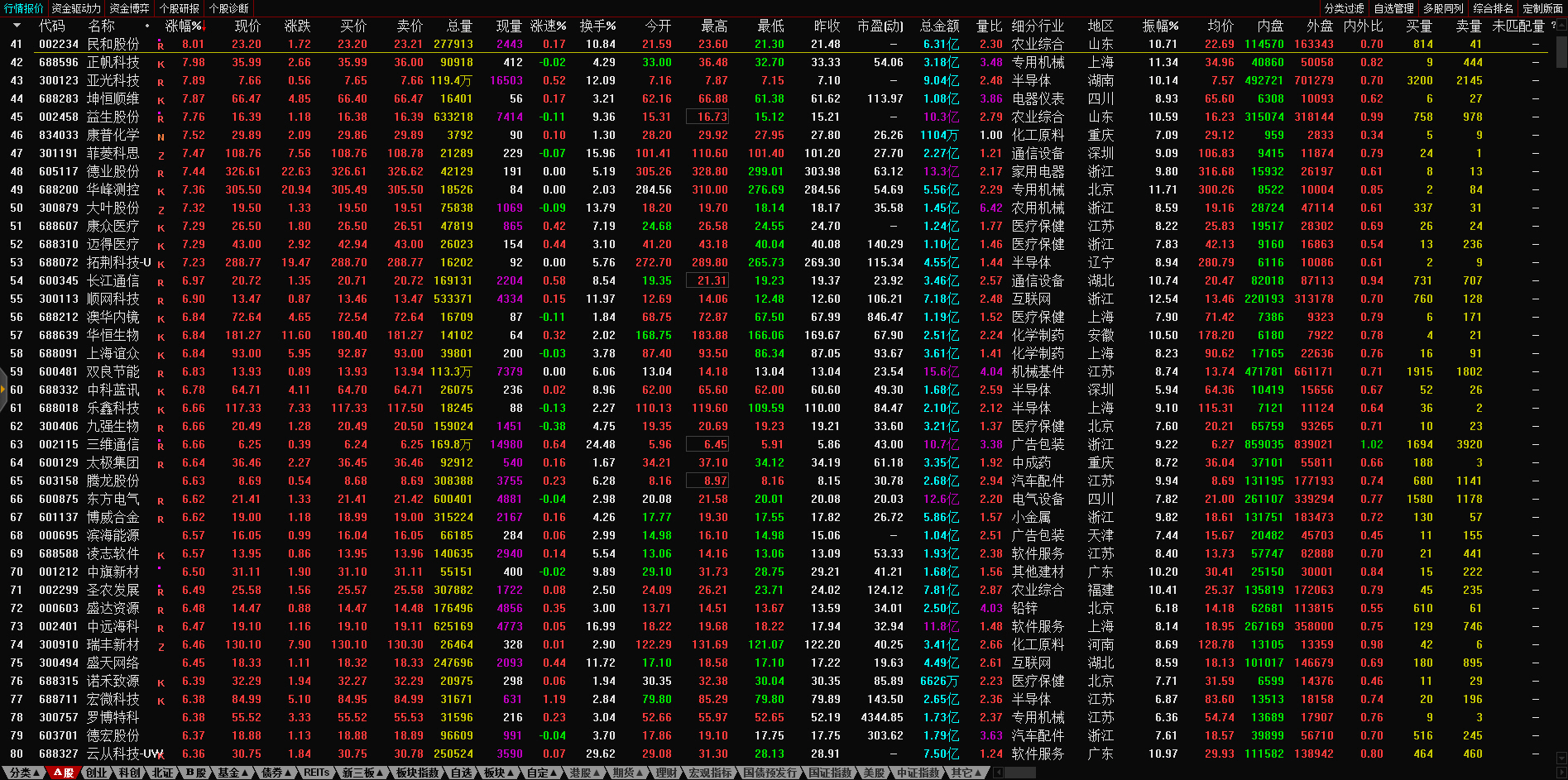Open 自选管理 watchlist manager
This screenshot has width=1568, height=780.
(x=1393, y=8)
